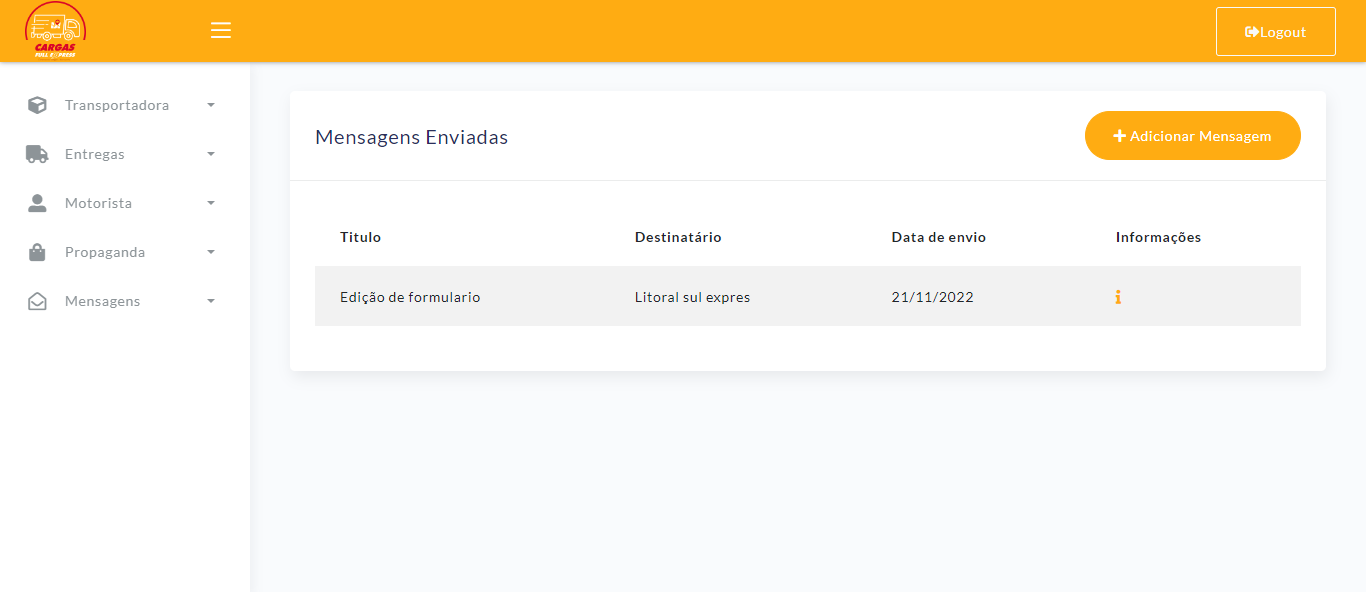This screenshot has height=592, width=1366.
Task: Expand the Mensagens dropdown arrow
Action: click(x=211, y=301)
